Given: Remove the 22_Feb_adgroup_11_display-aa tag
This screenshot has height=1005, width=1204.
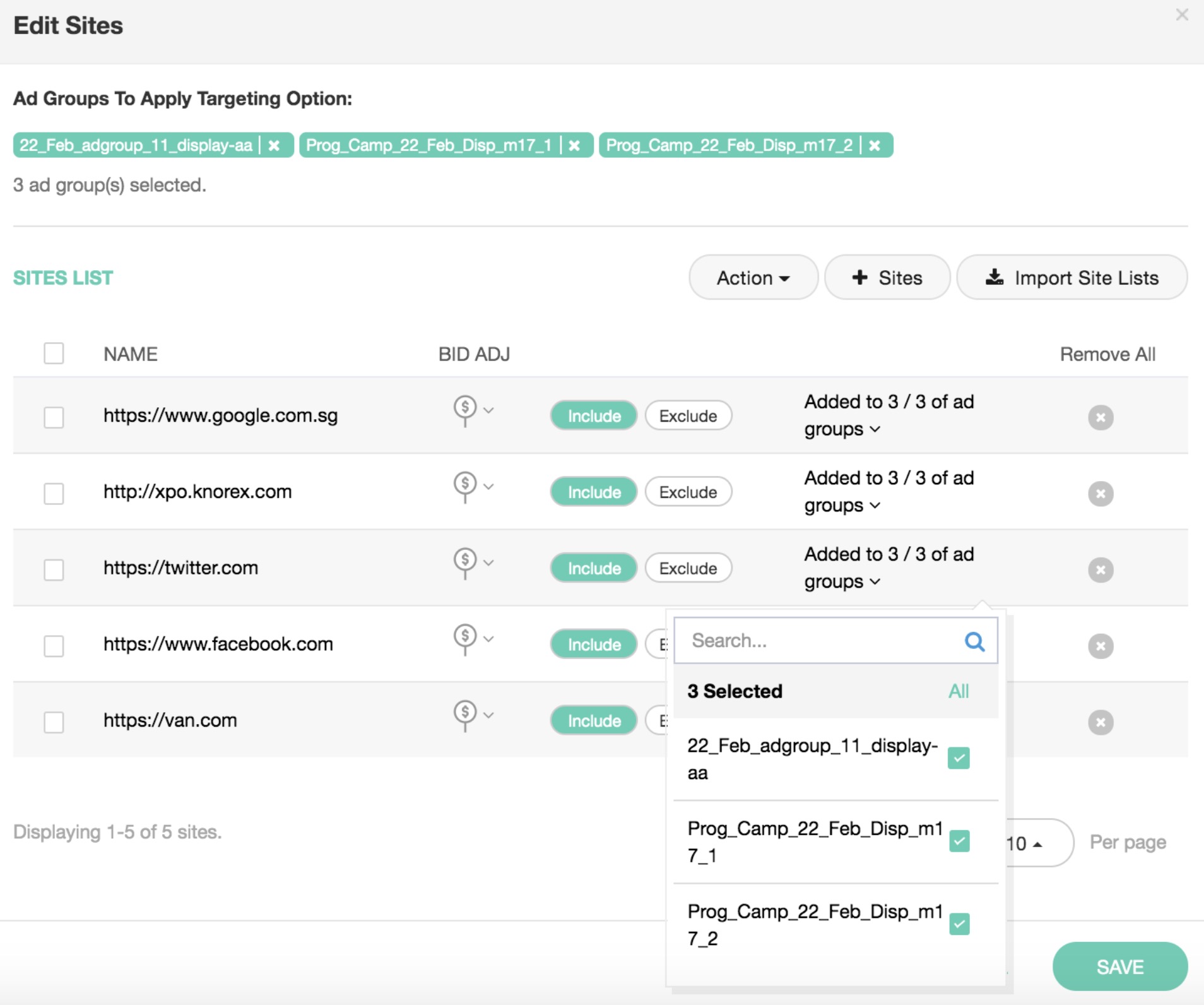Looking at the screenshot, I should [274, 146].
